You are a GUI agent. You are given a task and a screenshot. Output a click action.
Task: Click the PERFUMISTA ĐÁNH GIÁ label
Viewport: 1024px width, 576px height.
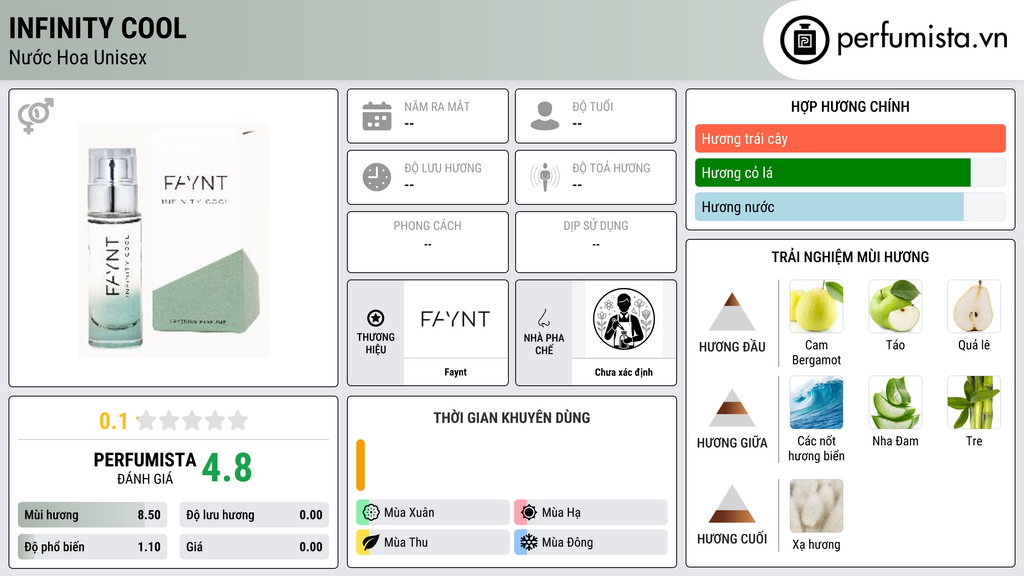[145, 468]
